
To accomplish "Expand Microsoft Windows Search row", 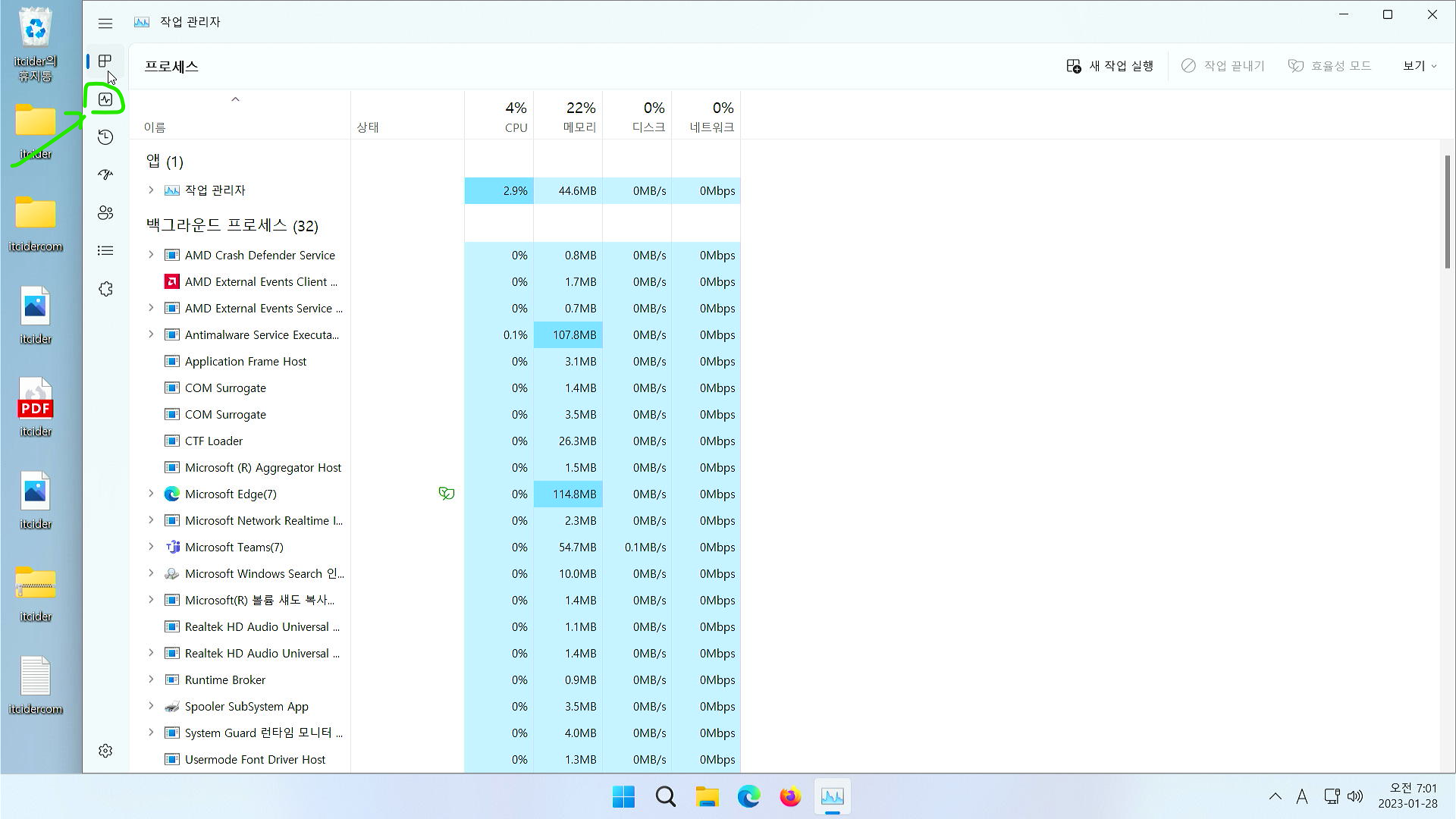I will [151, 573].
